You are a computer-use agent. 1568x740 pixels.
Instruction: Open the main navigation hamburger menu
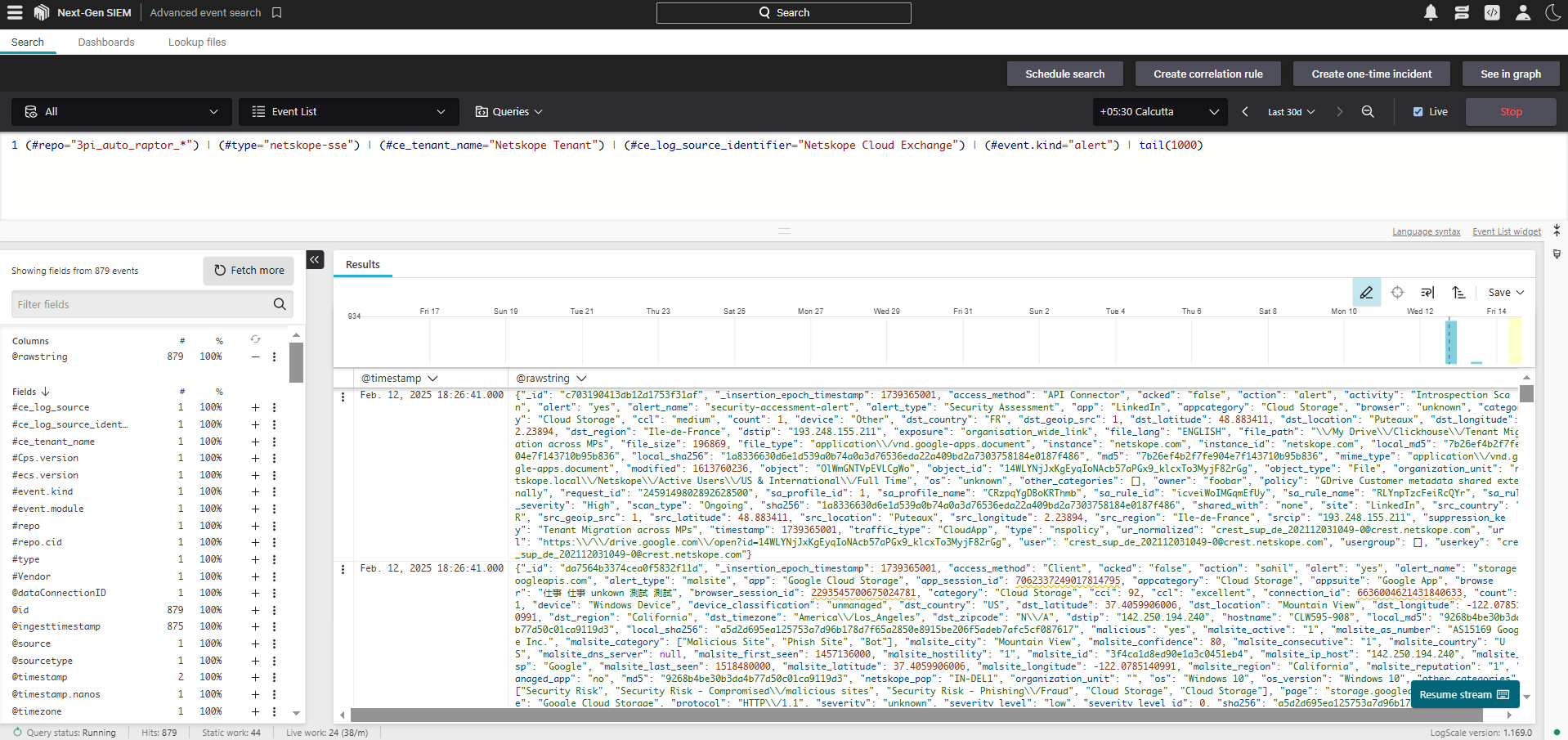tap(14, 12)
